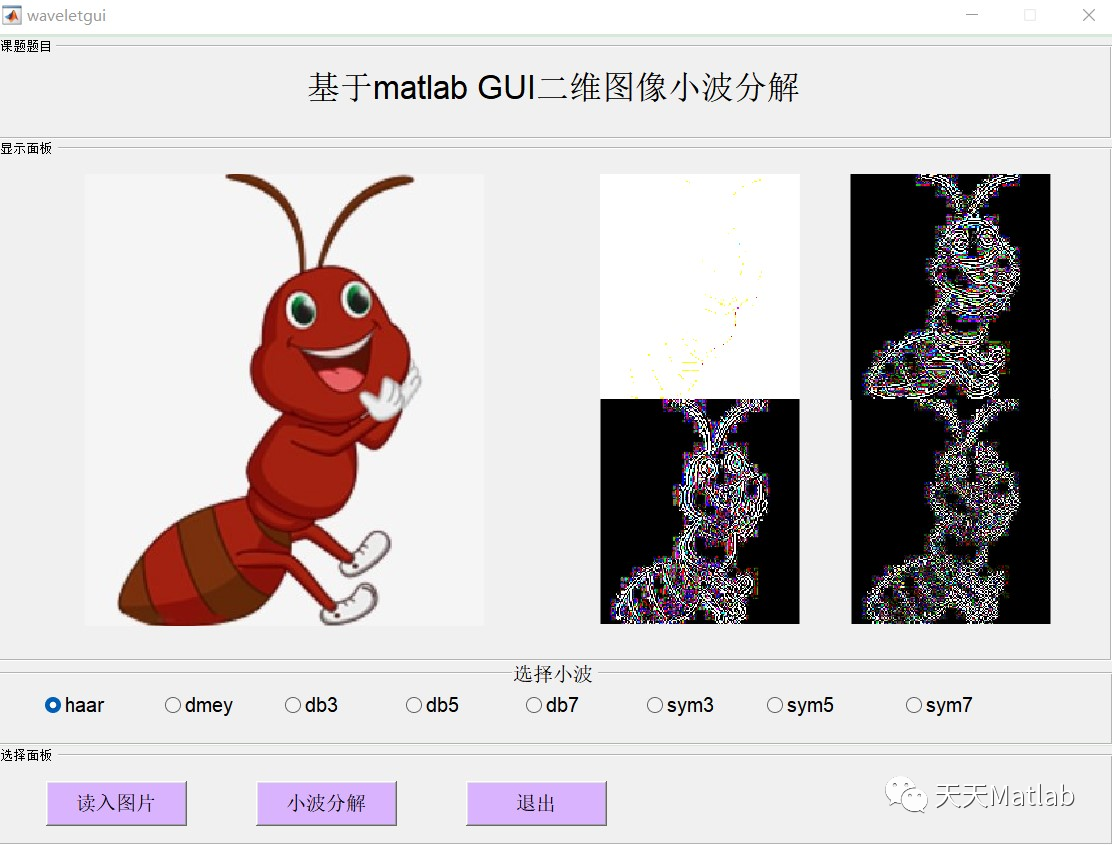Select the db3 wavelet
This screenshot has width=1112, height=845.
coord(292,705)
